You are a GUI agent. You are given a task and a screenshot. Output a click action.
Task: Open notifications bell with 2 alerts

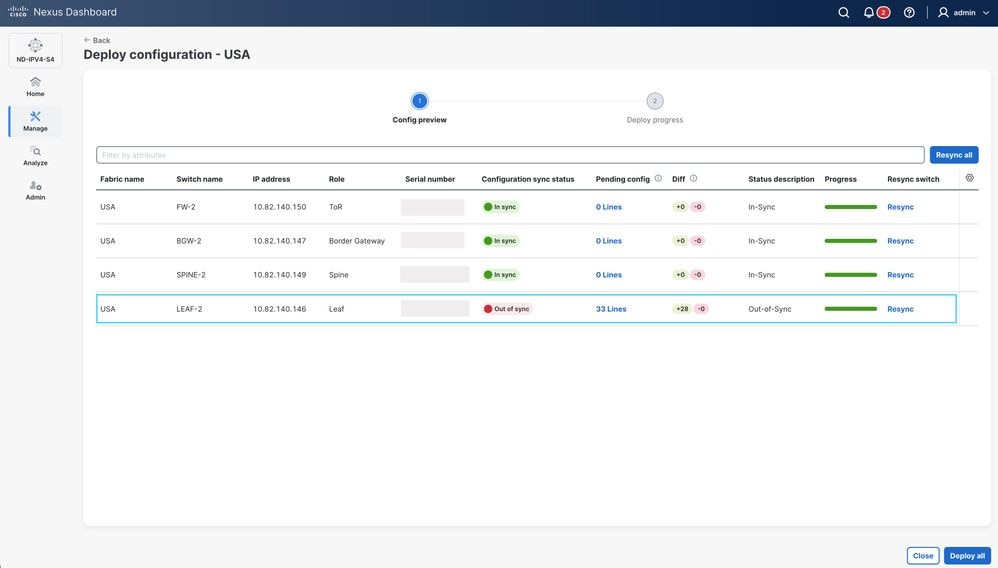[x=876, y=12]
